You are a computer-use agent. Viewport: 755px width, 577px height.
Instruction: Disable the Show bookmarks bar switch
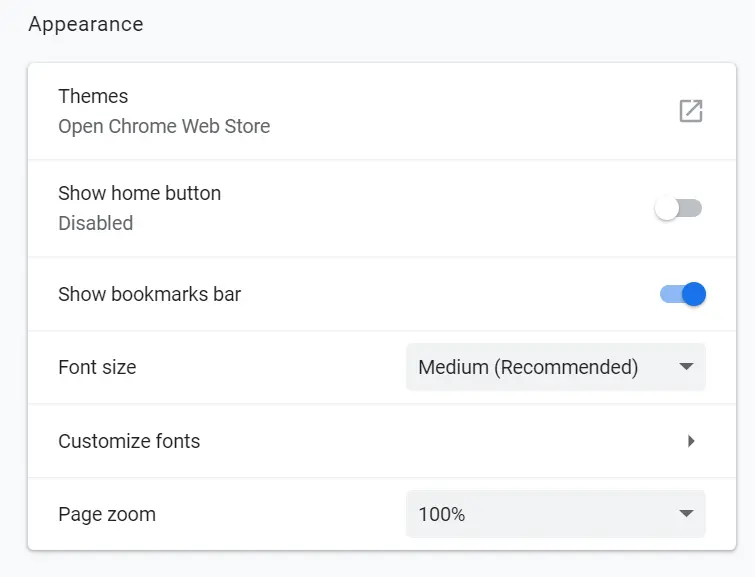point(683,294)
